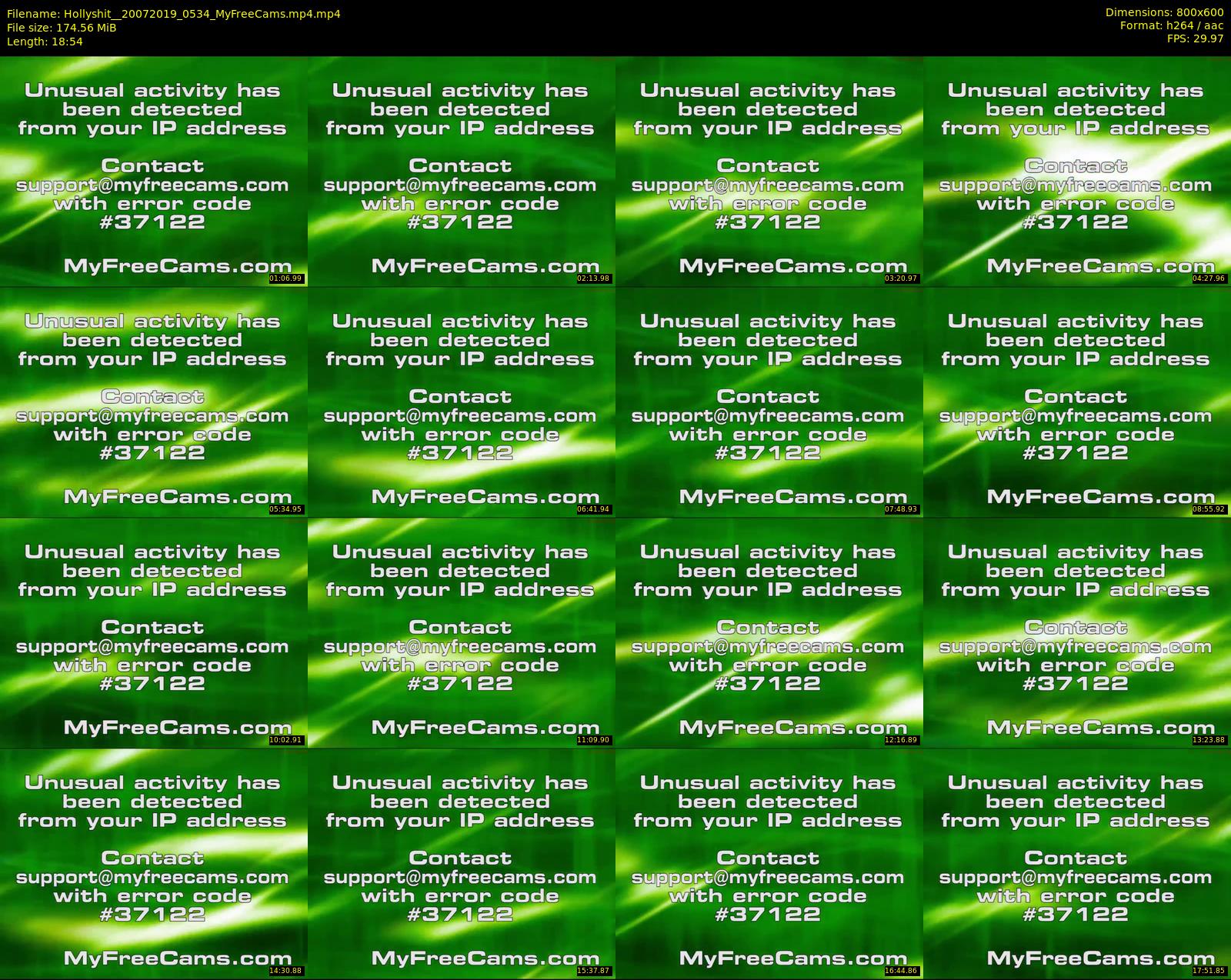Select the thumbnail at 05:34.95
The image size is (1231, 980).
coord(154,402)
